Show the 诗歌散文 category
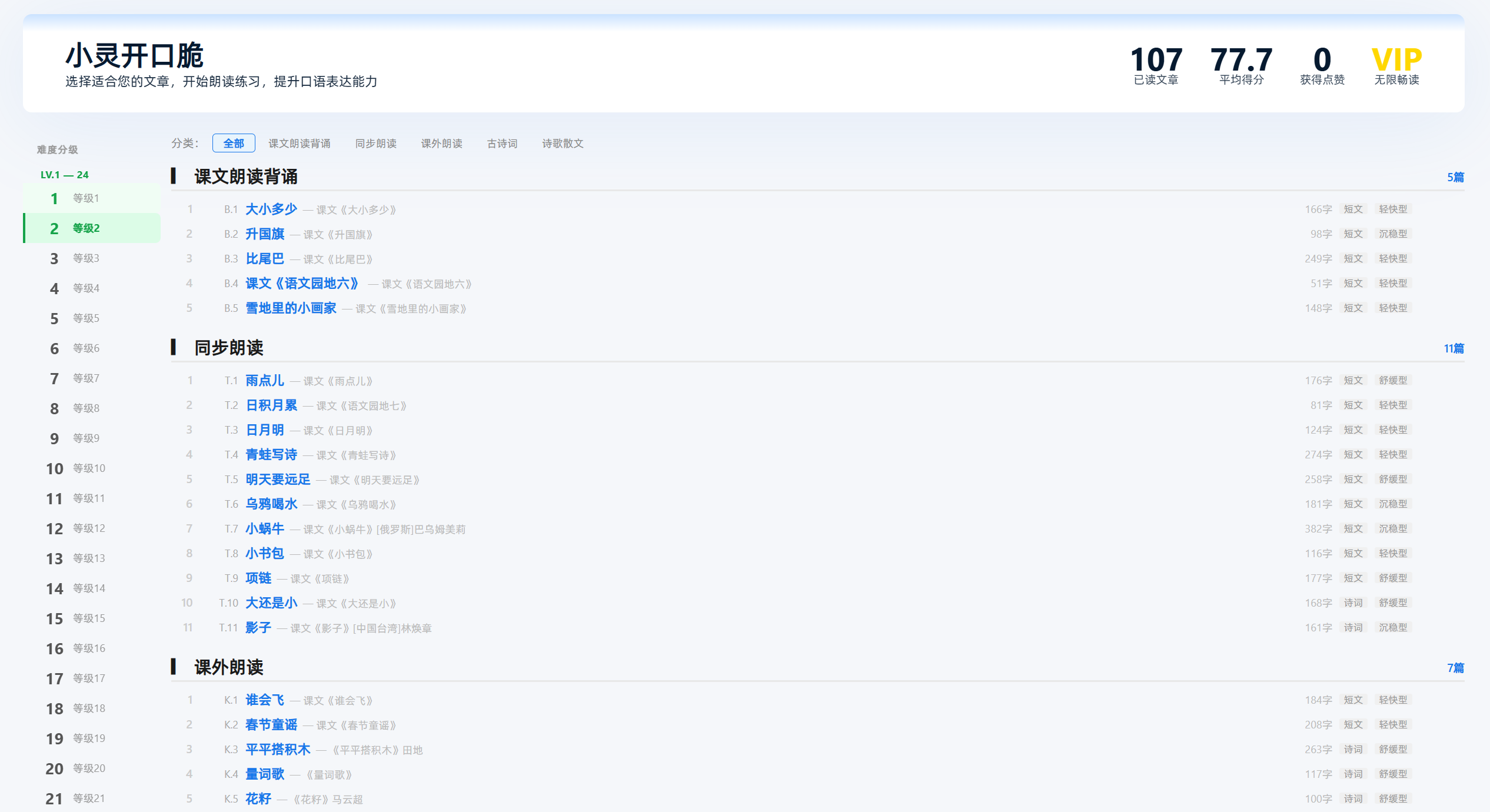Screen dimensions: 1490x812 pos(563,143)
